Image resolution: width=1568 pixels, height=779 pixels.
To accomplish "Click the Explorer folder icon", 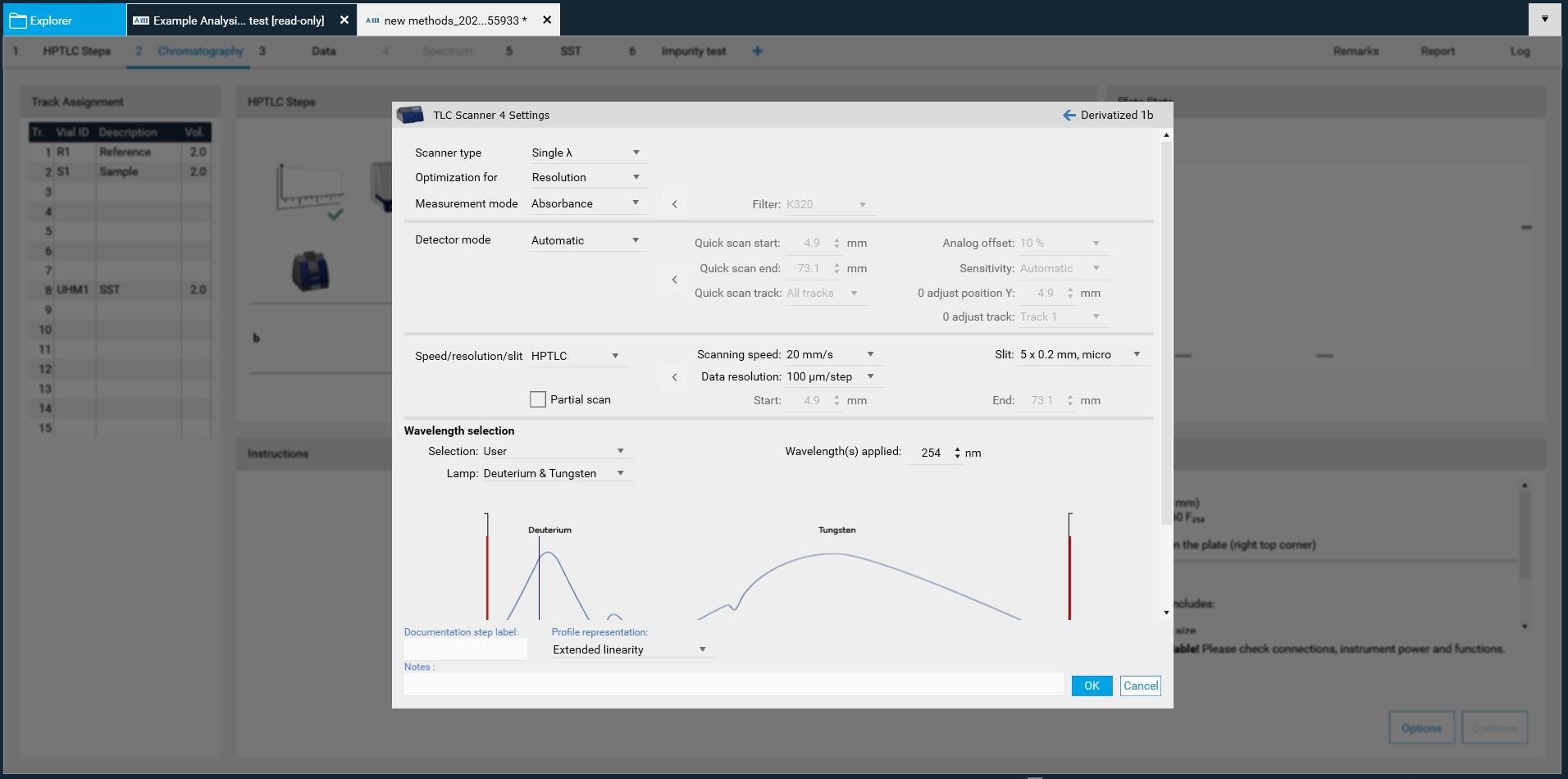I will click(18, 20).
